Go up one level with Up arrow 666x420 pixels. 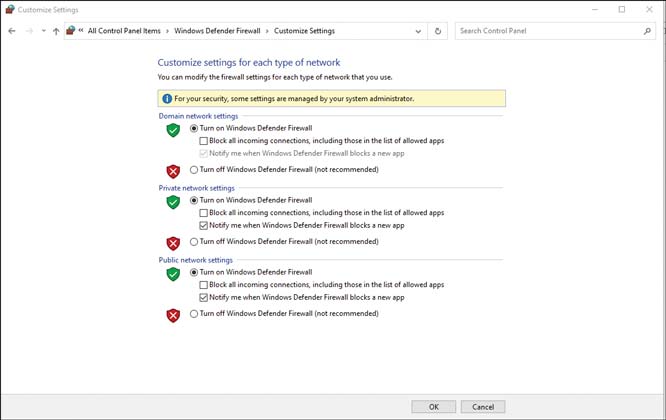coord(56,31)
